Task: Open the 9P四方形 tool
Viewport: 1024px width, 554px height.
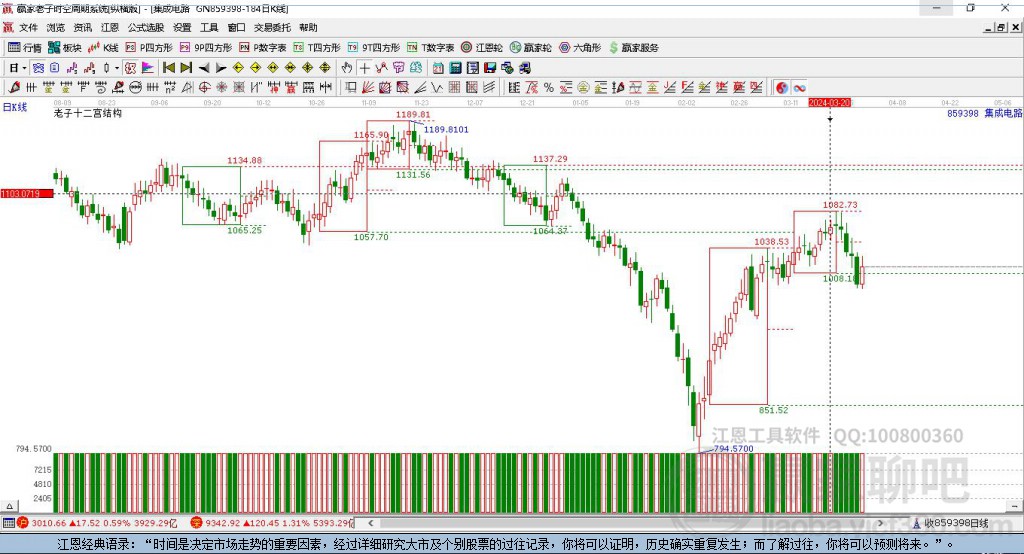Action: pos(206,48)
